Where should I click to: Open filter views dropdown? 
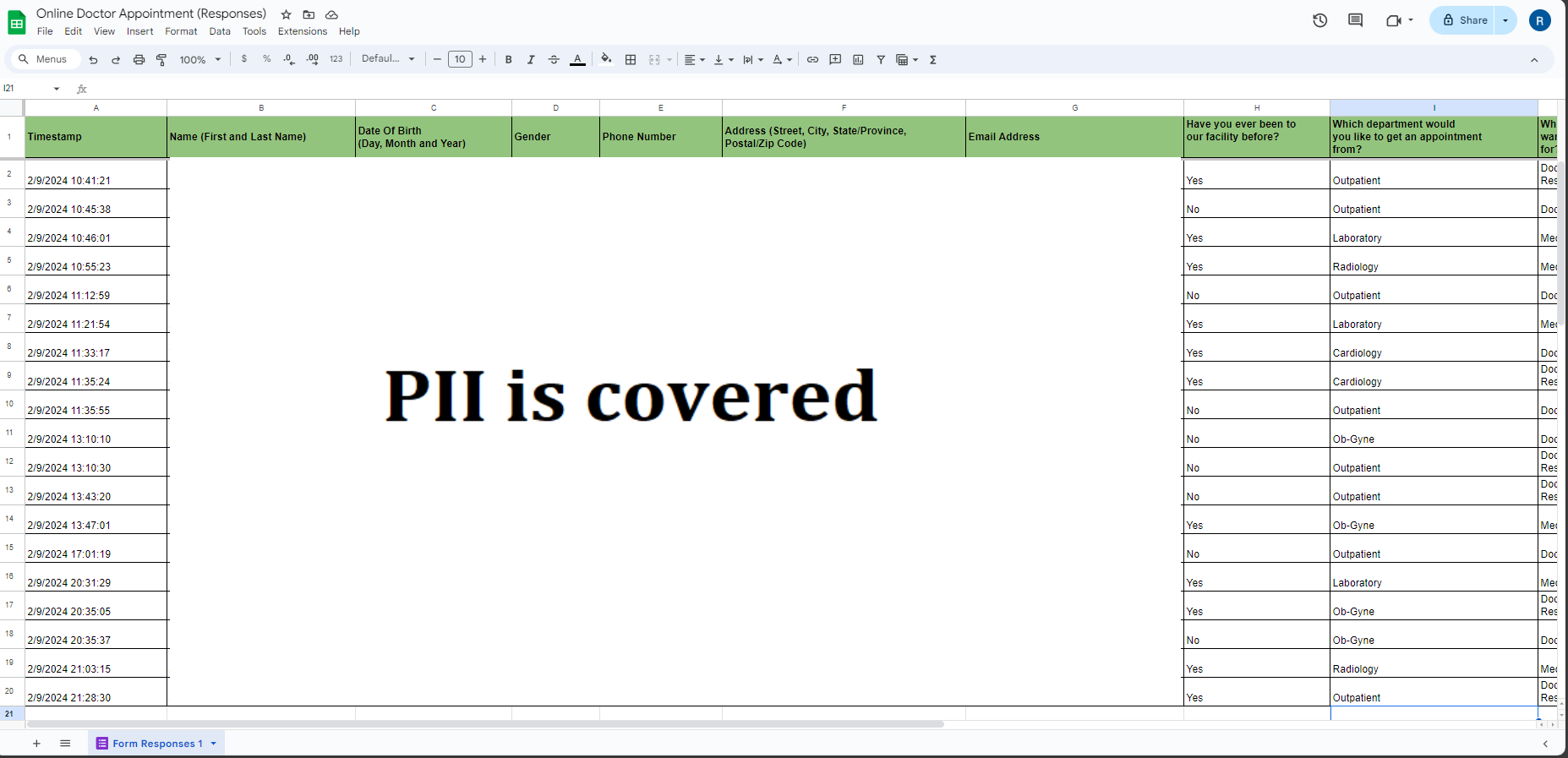(x=907, y=60)
